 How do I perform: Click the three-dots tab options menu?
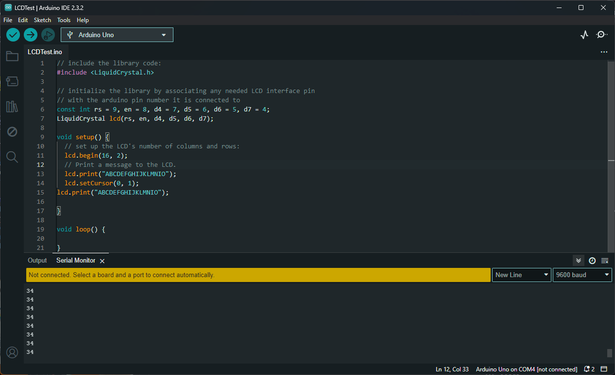pyautogui.click(x=604, y=52)
